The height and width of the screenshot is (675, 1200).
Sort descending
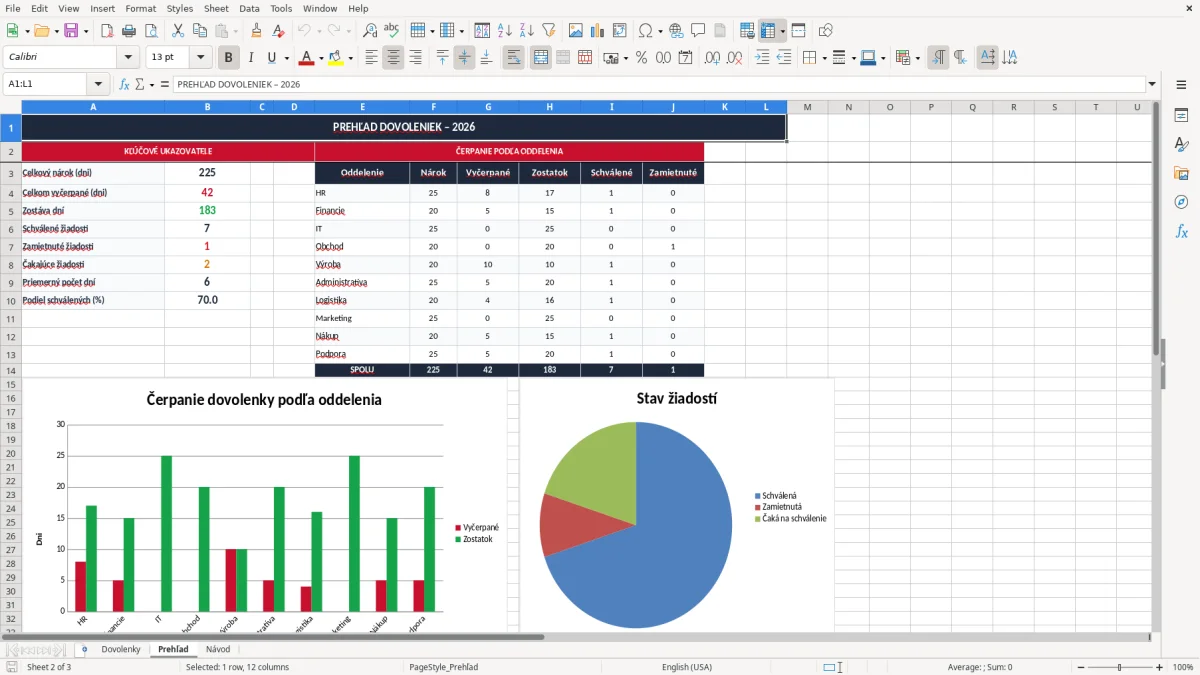pos(526,31)
